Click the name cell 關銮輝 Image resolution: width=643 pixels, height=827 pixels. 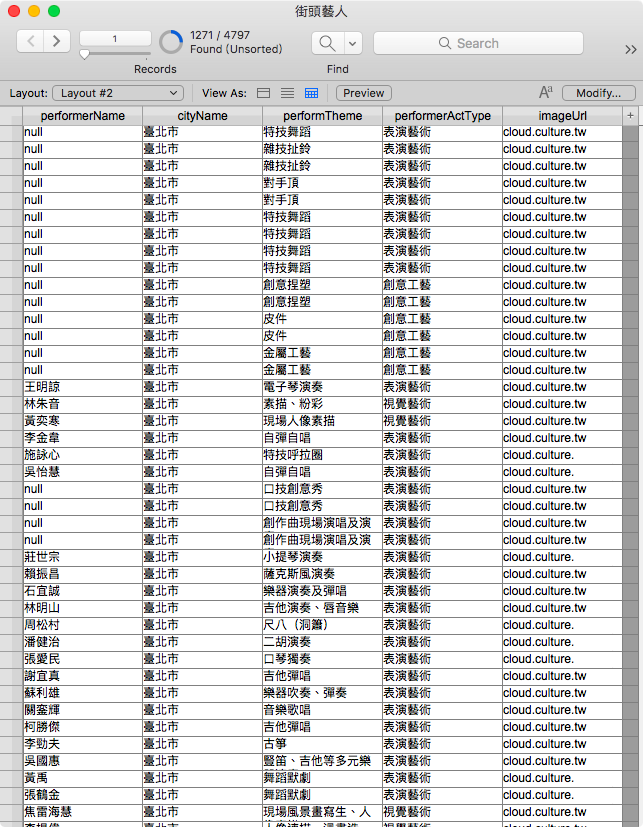click(83, 710)
